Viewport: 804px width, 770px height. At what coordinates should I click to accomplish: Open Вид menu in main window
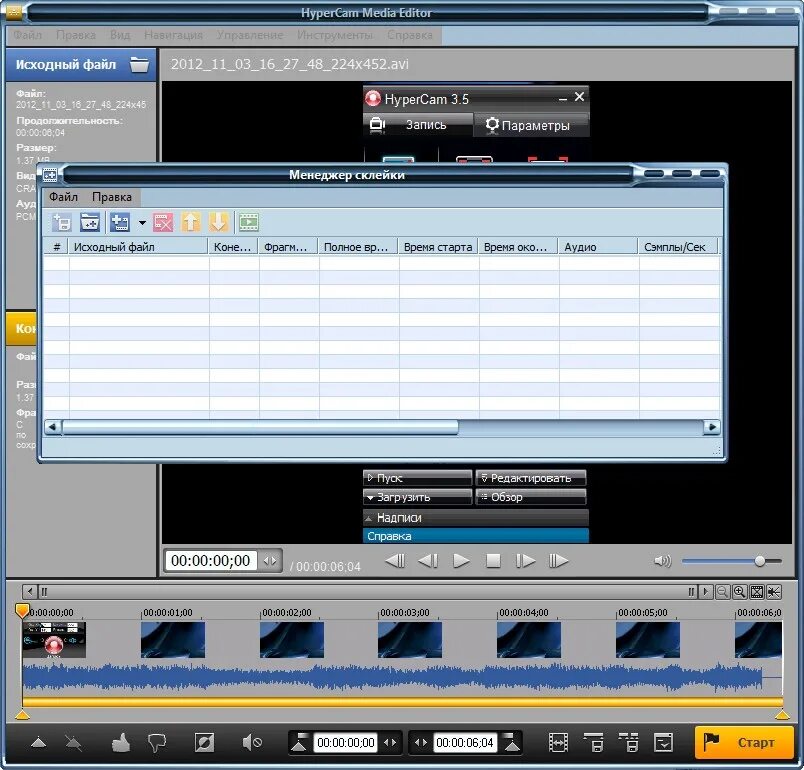120,35
